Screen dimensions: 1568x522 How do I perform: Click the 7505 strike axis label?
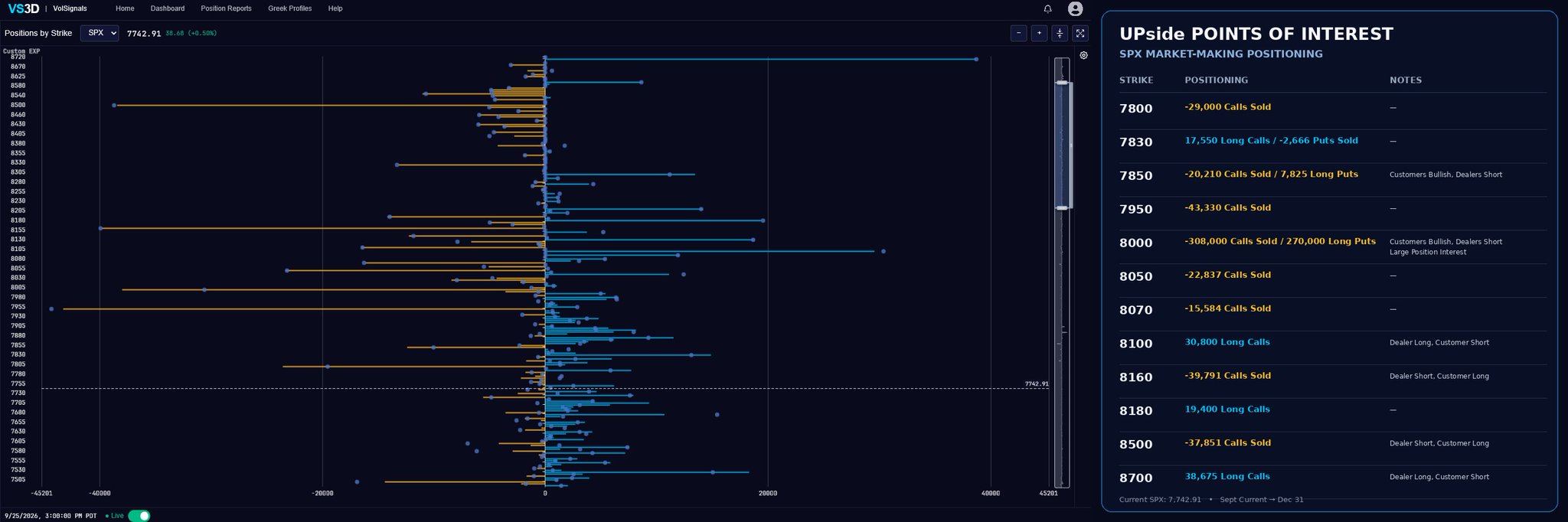coord(18,479)
